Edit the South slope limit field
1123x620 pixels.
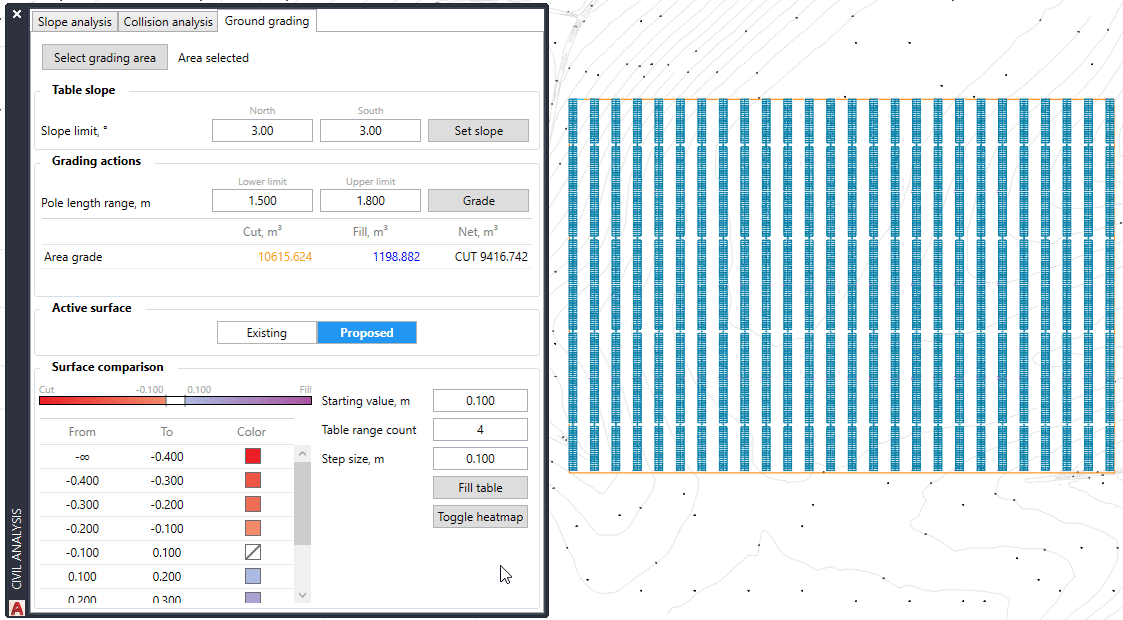[x=370, y=131]
